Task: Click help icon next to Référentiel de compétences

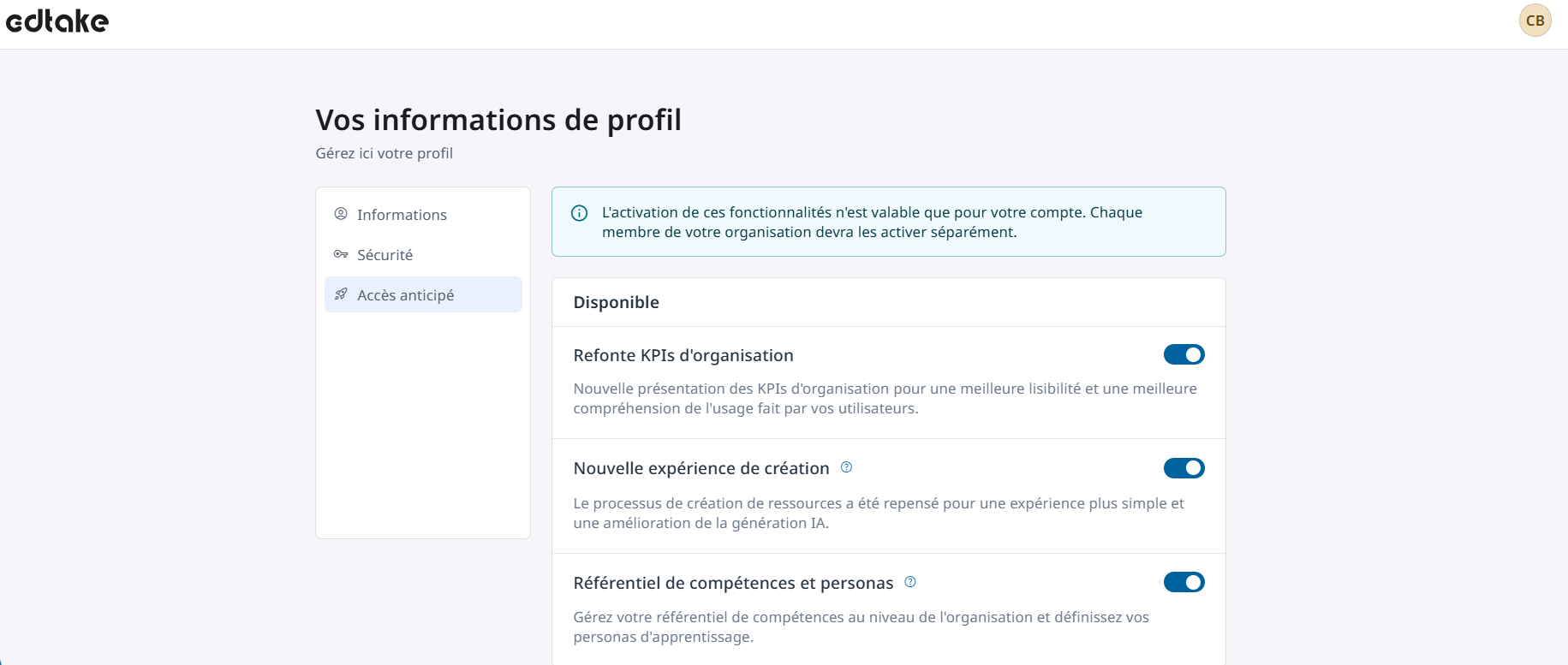Action: (x=910, y=582)
